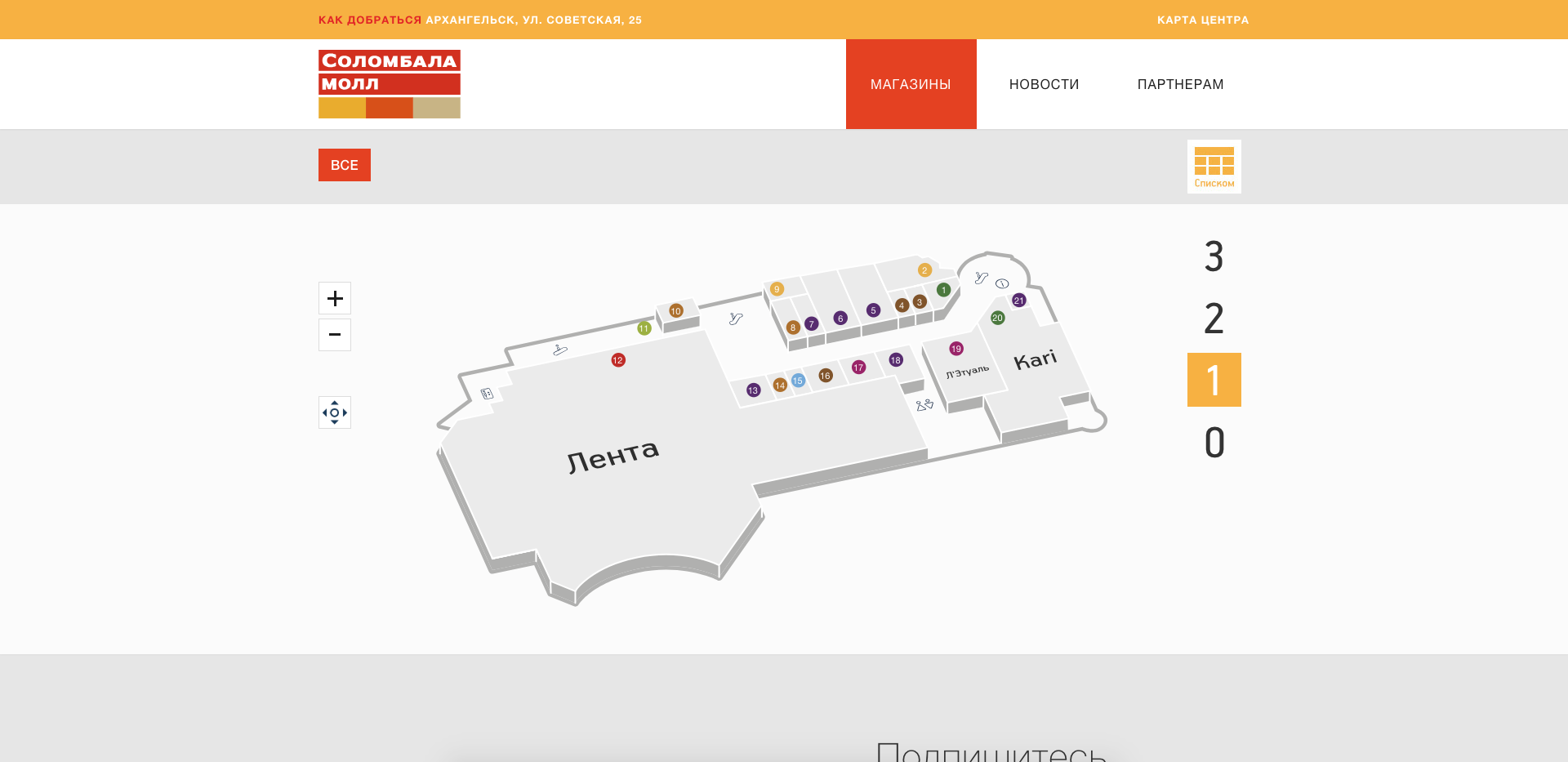This screenshot has height=762, width=1568.
Task: Click the ВСЕ filter button
Action: coord(345,165)
